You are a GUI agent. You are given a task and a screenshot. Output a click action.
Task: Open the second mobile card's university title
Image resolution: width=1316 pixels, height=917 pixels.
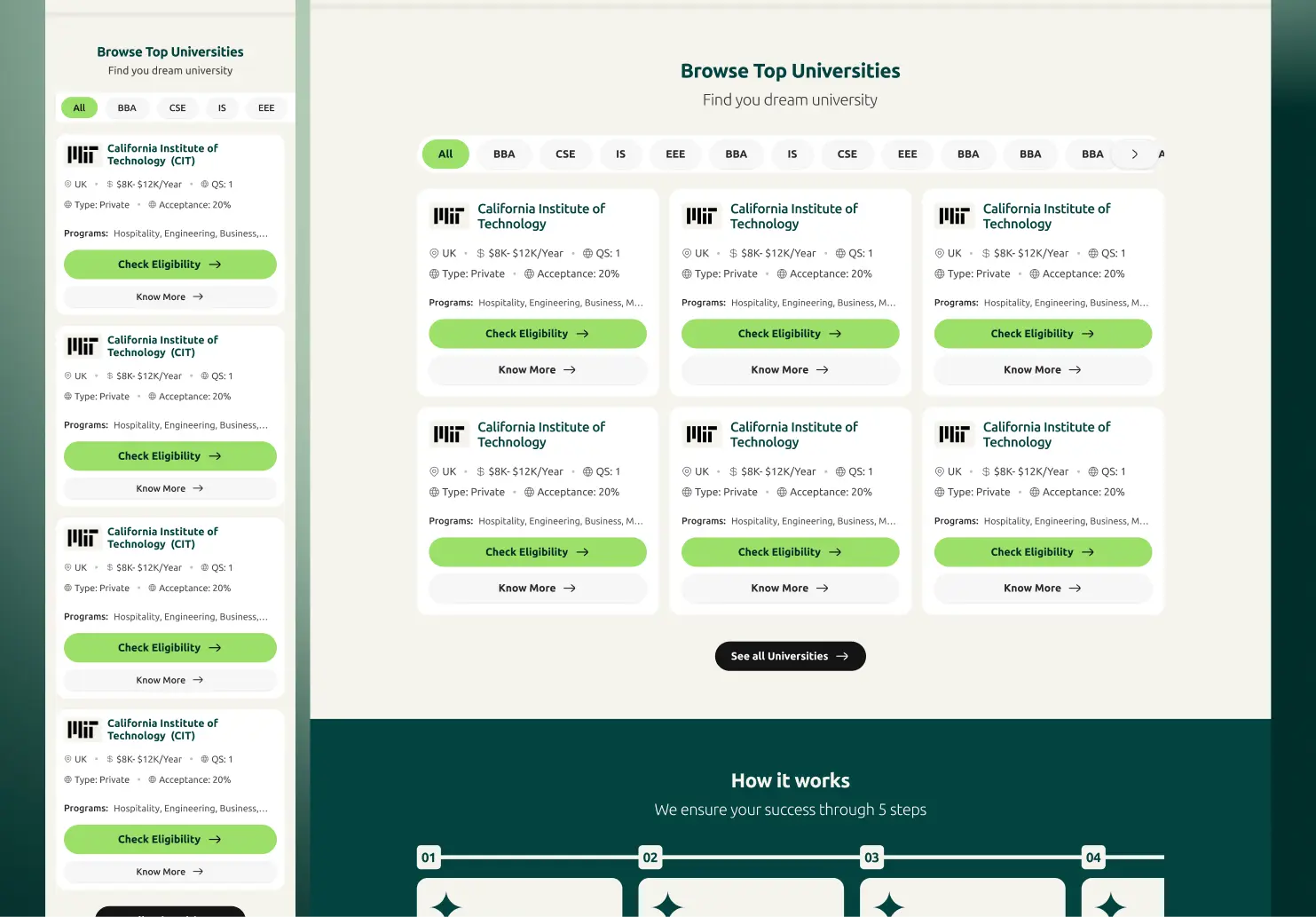[162, 346]
